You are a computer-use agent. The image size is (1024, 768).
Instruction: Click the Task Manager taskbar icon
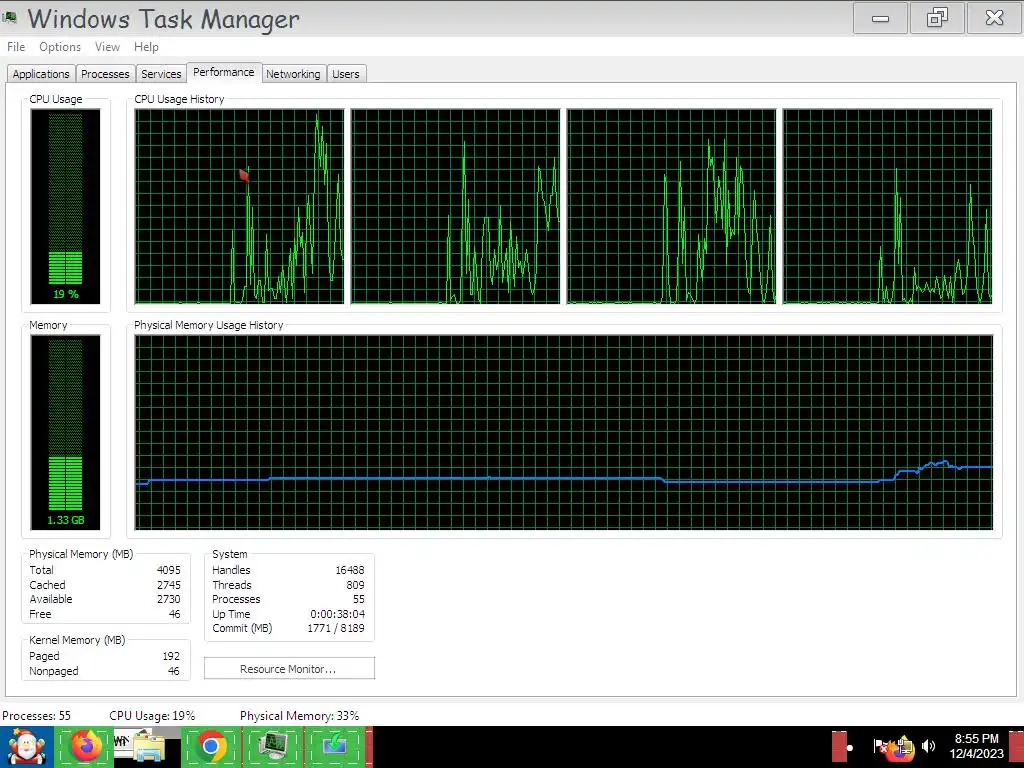point(273,746)
